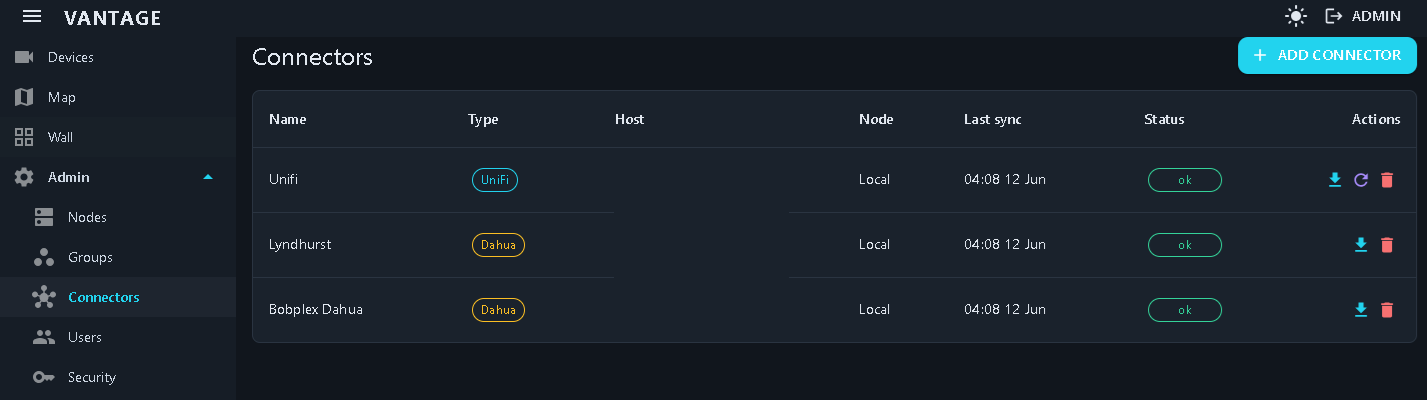Viewport: 1427px width, 400px height.
Task: Open Users under Admin
Action: click(x=118, y=337)
